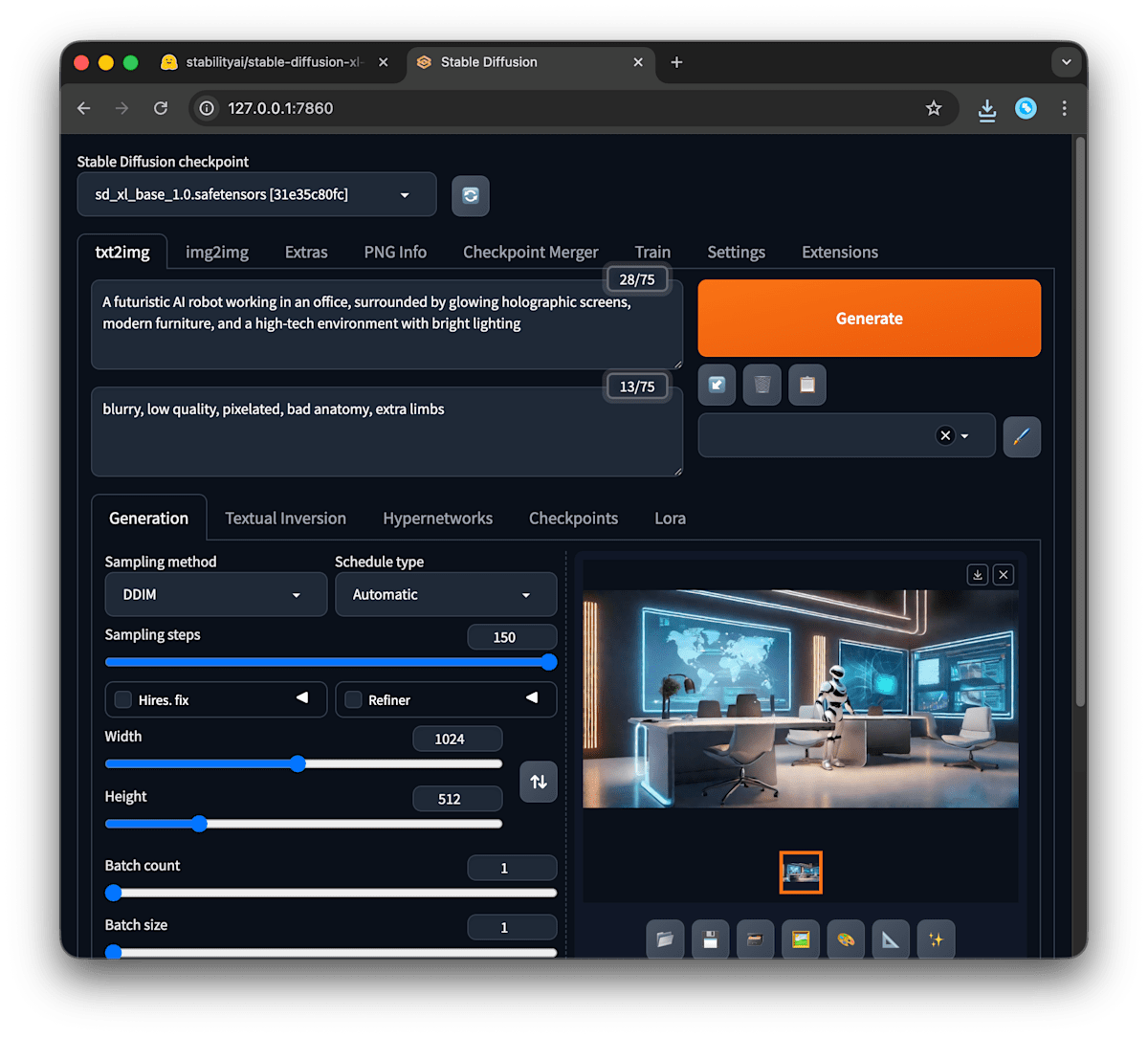Viewport: 1148px width, 1038px height.
Task: Reload the page
Action: click(x=161, y=108)
